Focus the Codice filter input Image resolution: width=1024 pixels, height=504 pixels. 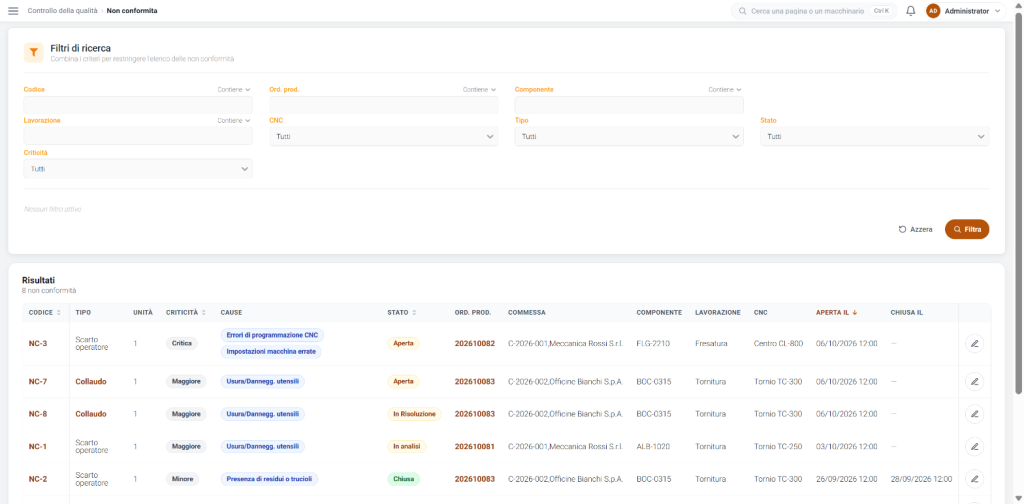[138, 105]
